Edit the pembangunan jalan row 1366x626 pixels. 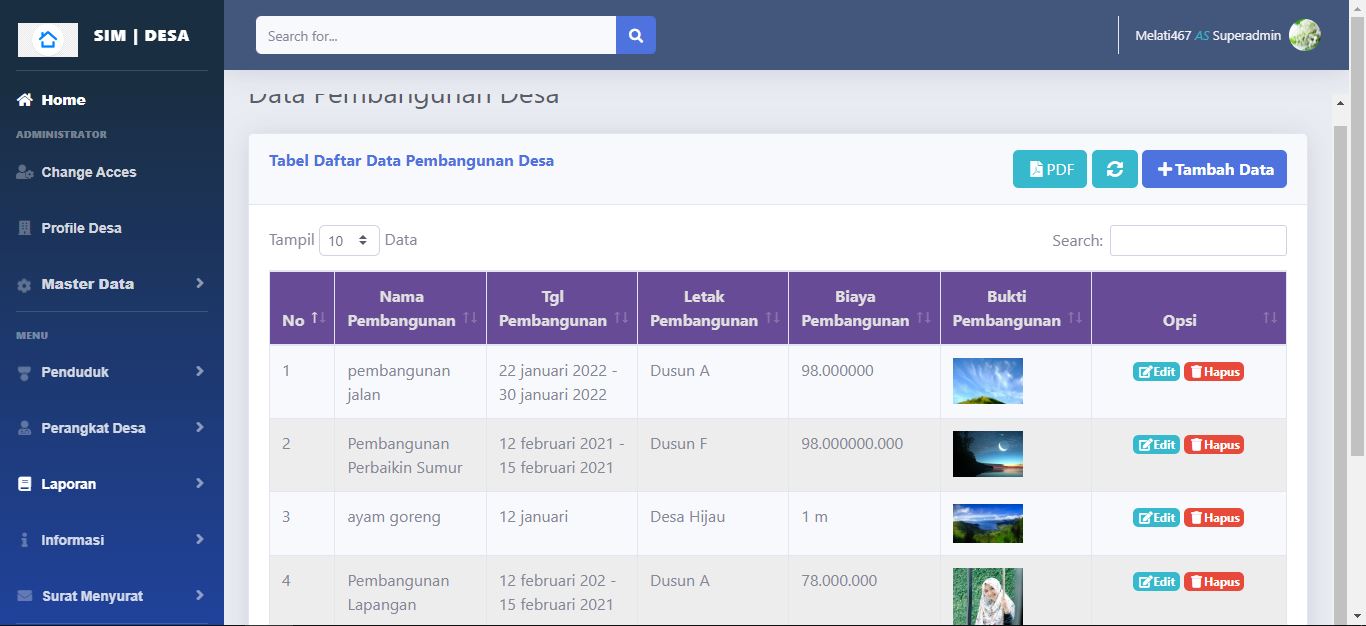[x=1156, y=372]
